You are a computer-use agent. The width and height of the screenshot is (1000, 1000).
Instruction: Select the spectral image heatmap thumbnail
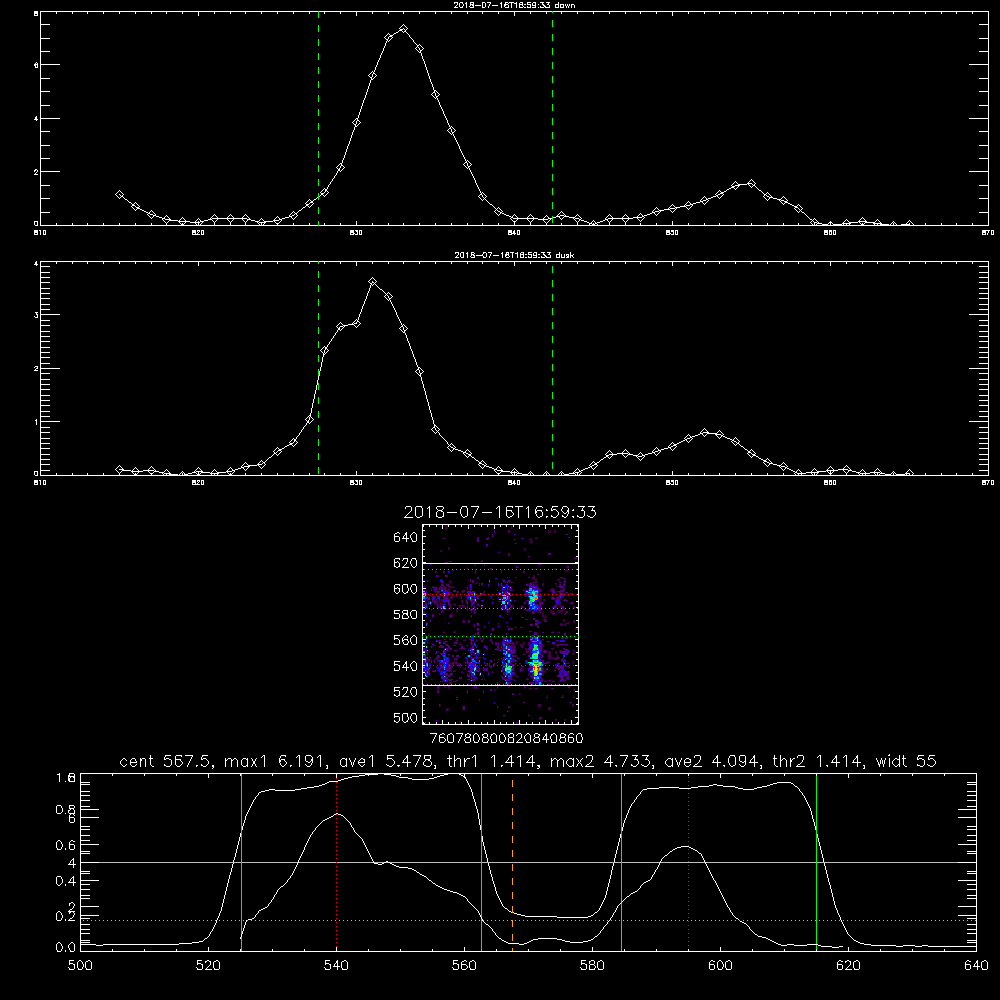coord(501,624)
